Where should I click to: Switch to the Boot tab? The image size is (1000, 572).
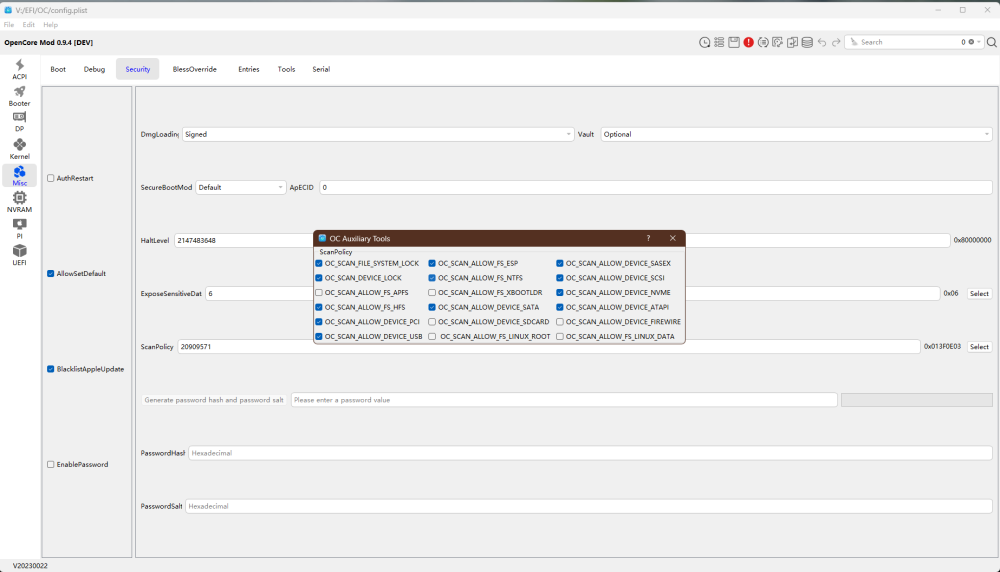58,69
